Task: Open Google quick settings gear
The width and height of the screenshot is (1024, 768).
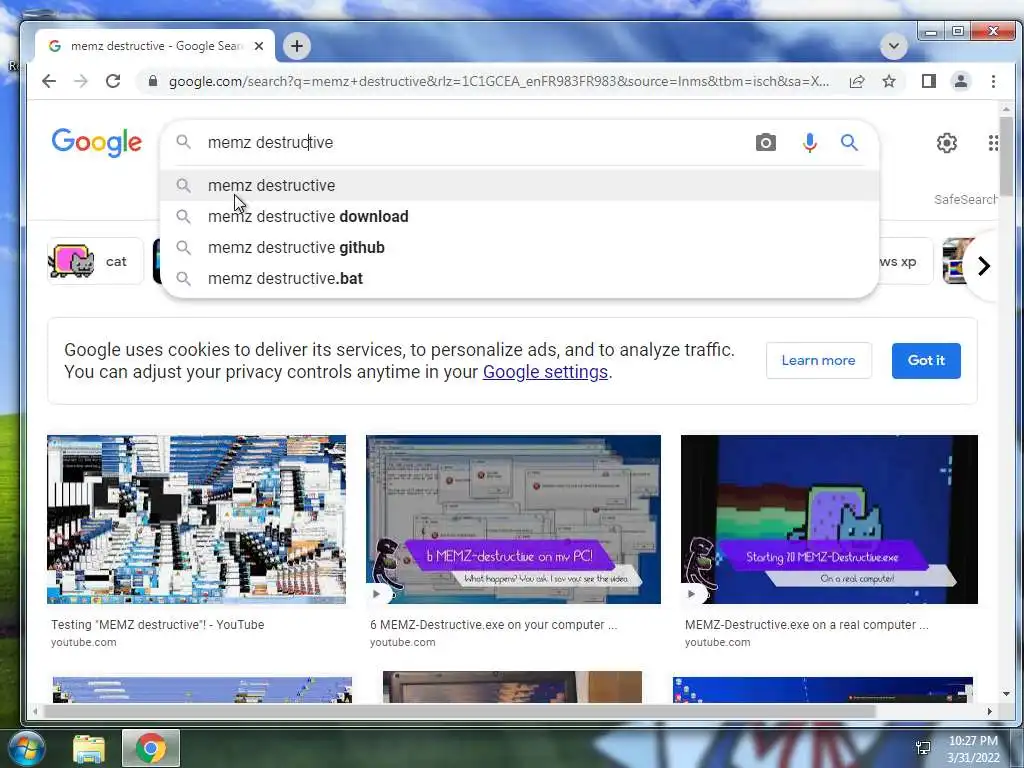Action: [946, 142]
